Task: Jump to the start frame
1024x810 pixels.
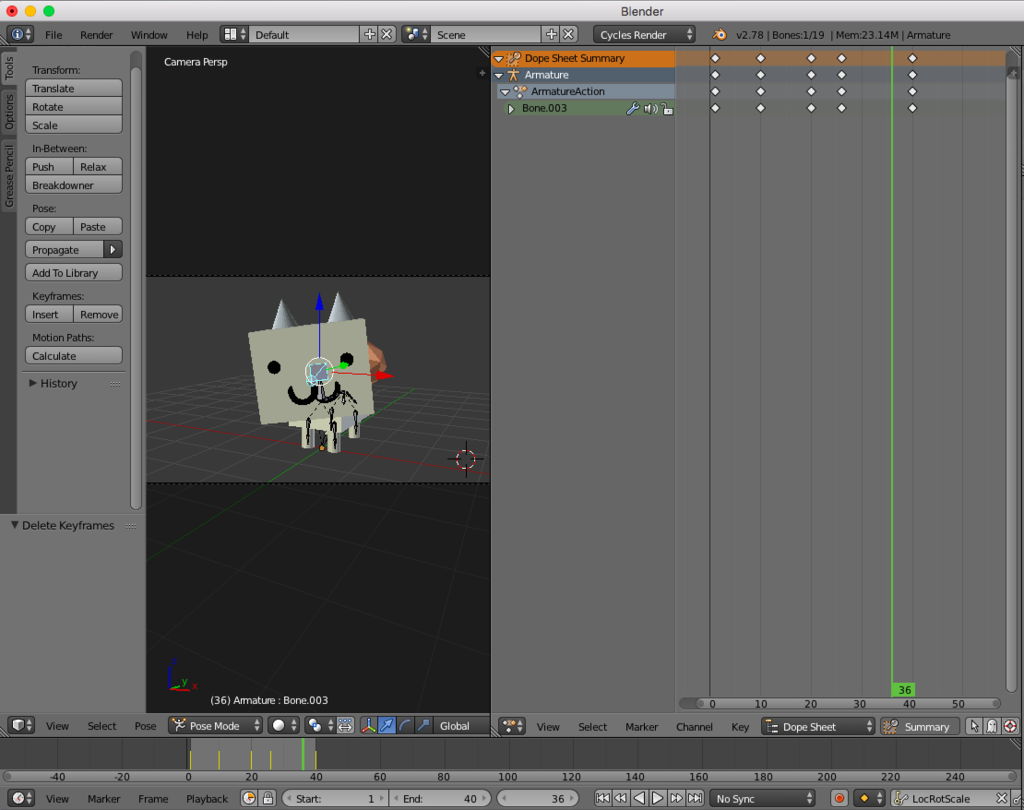Action: pyautogui.click(x=603, y=798)
